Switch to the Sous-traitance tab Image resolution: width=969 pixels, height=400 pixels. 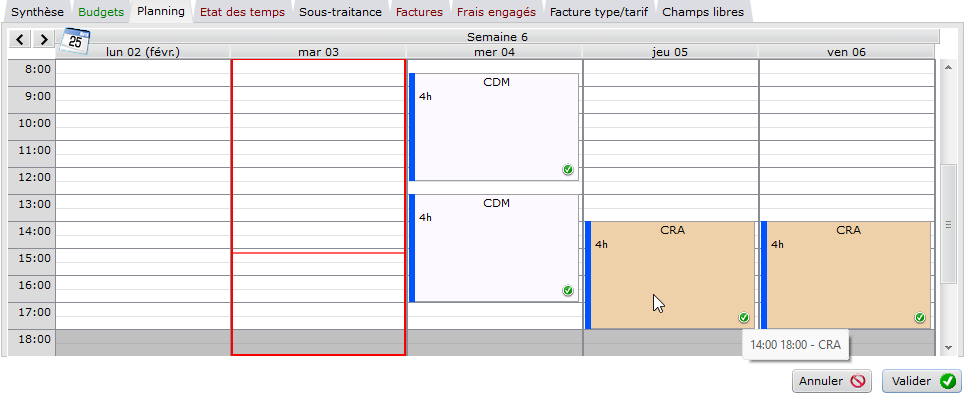click(x=341, y=12)
